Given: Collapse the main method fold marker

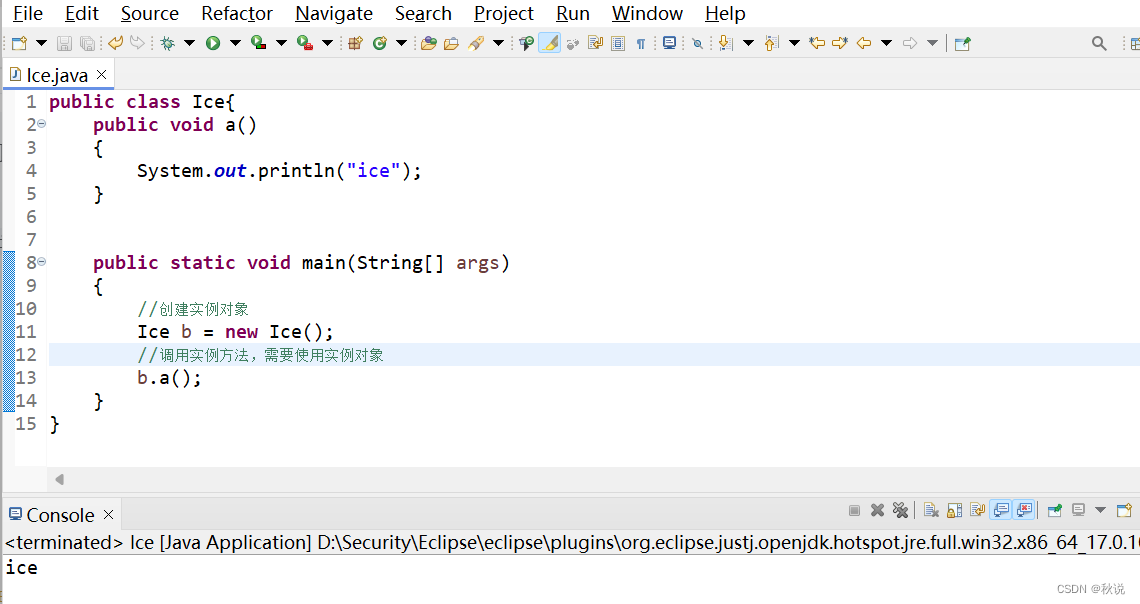Looking at the screenshot, I should (41, 262).
